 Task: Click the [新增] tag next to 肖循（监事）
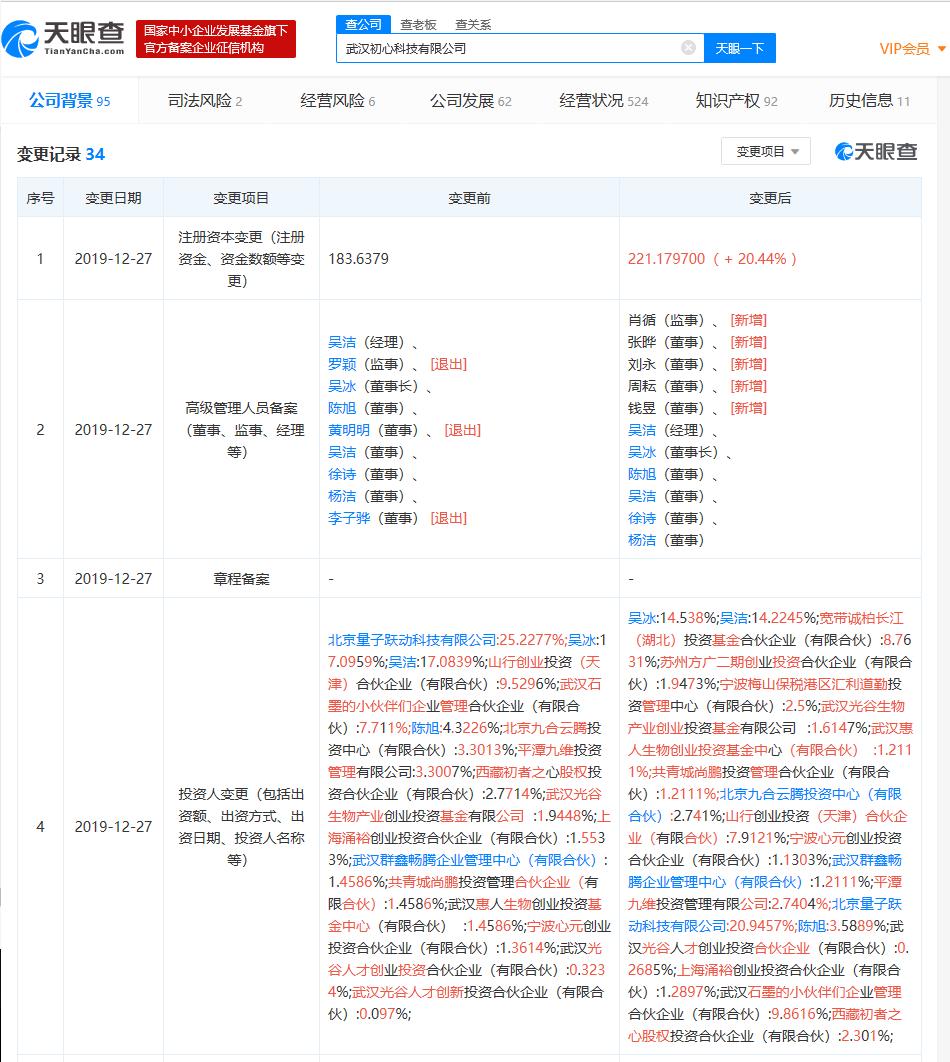click(747, 319)
